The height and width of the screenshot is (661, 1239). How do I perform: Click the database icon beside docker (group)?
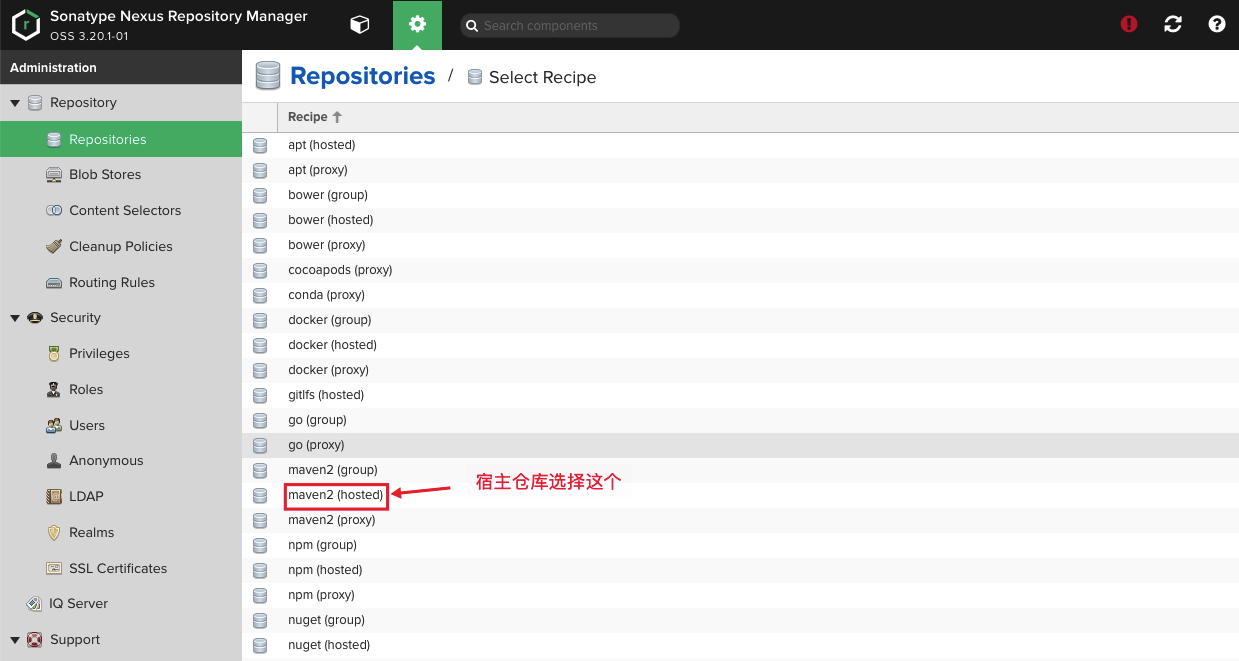[260, 321]
